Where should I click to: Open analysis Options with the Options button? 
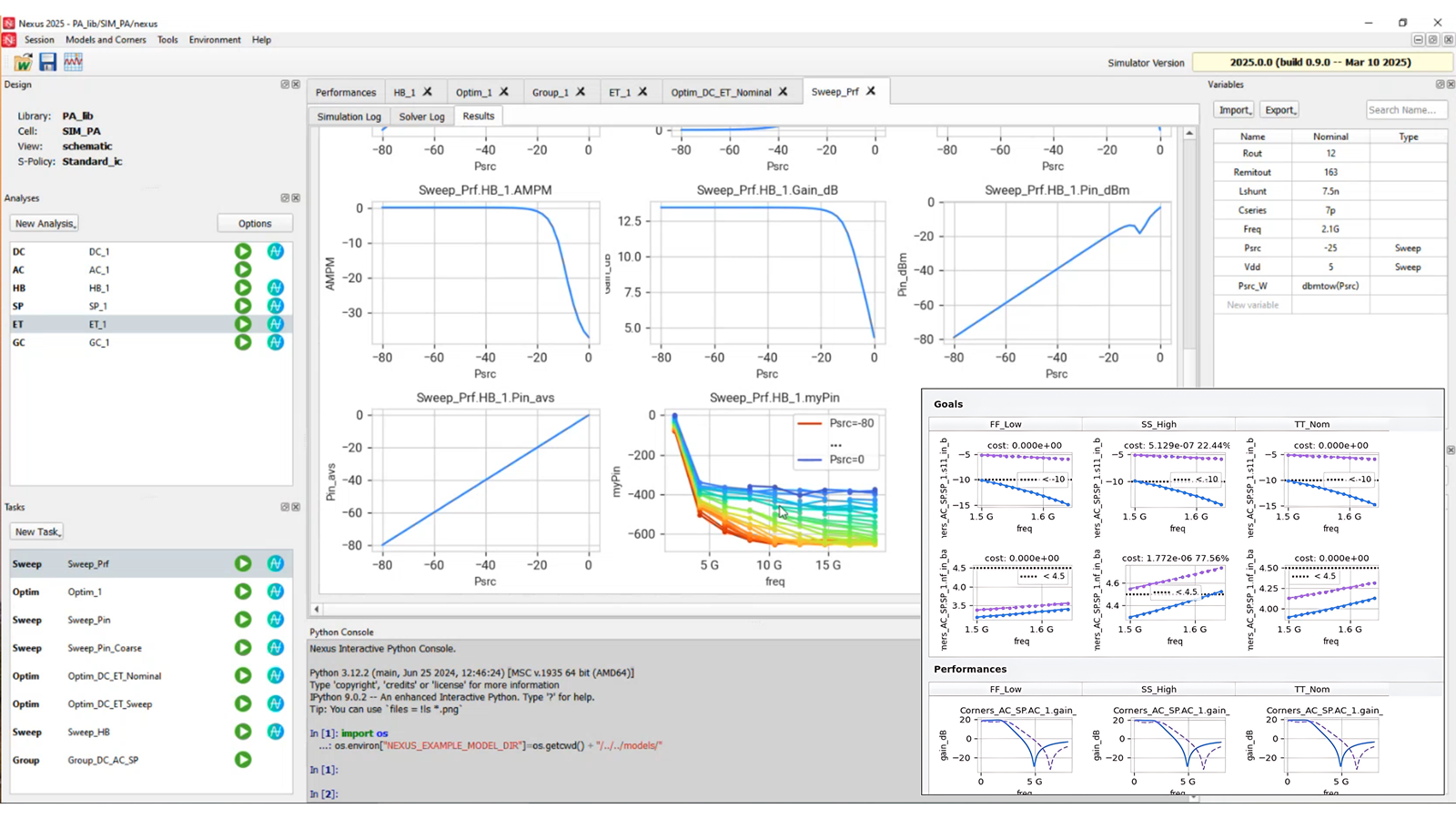pyautogui.click(x=255, y=223)
